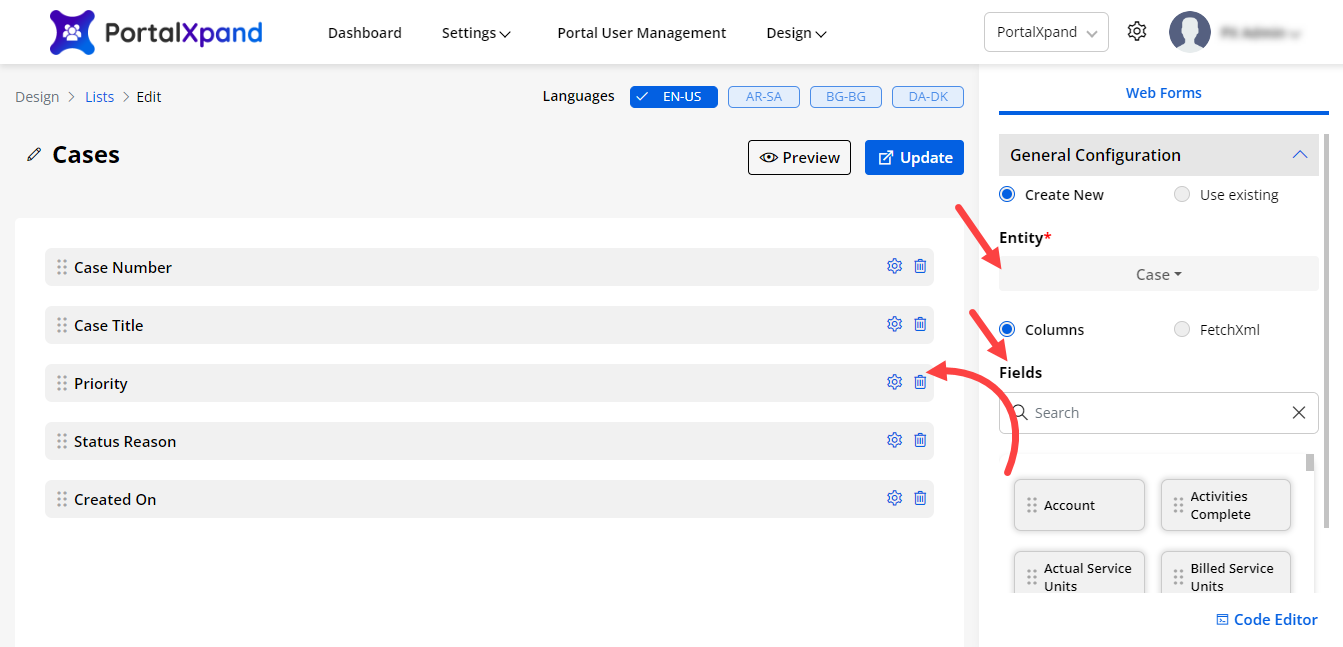Click the Fields search input box
The height and width of the screenshot is (647, 1343).
click(1150, 413)
